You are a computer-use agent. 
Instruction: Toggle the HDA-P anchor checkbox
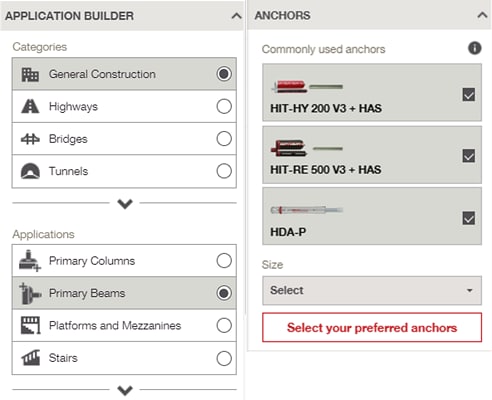[x=469, y=218]
